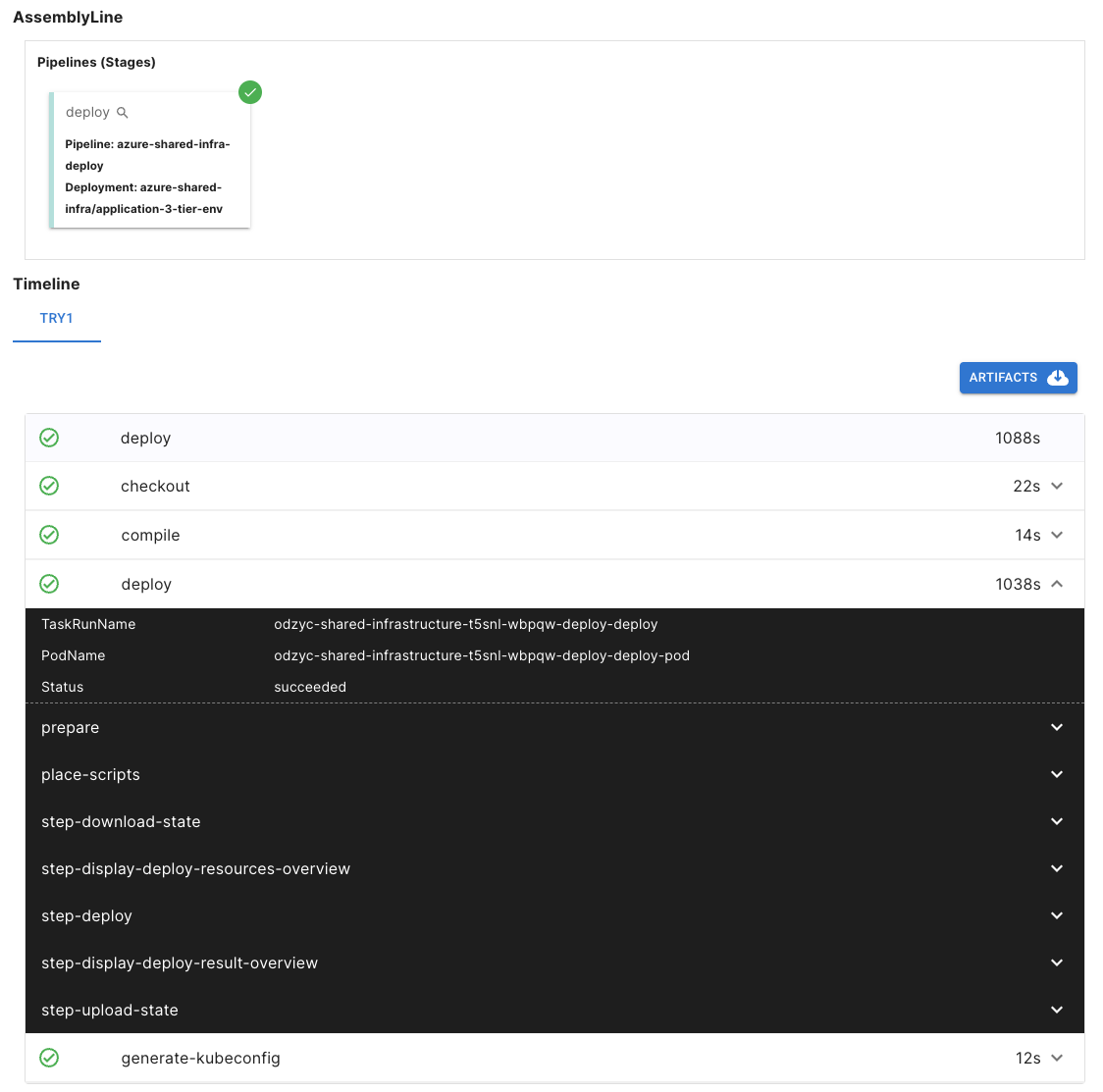This screenshot has width=1103, height=1092.
Task: Click the success icon on generate-kubeconfig row
Action: pyautogui.click(x=49, y=1058)
